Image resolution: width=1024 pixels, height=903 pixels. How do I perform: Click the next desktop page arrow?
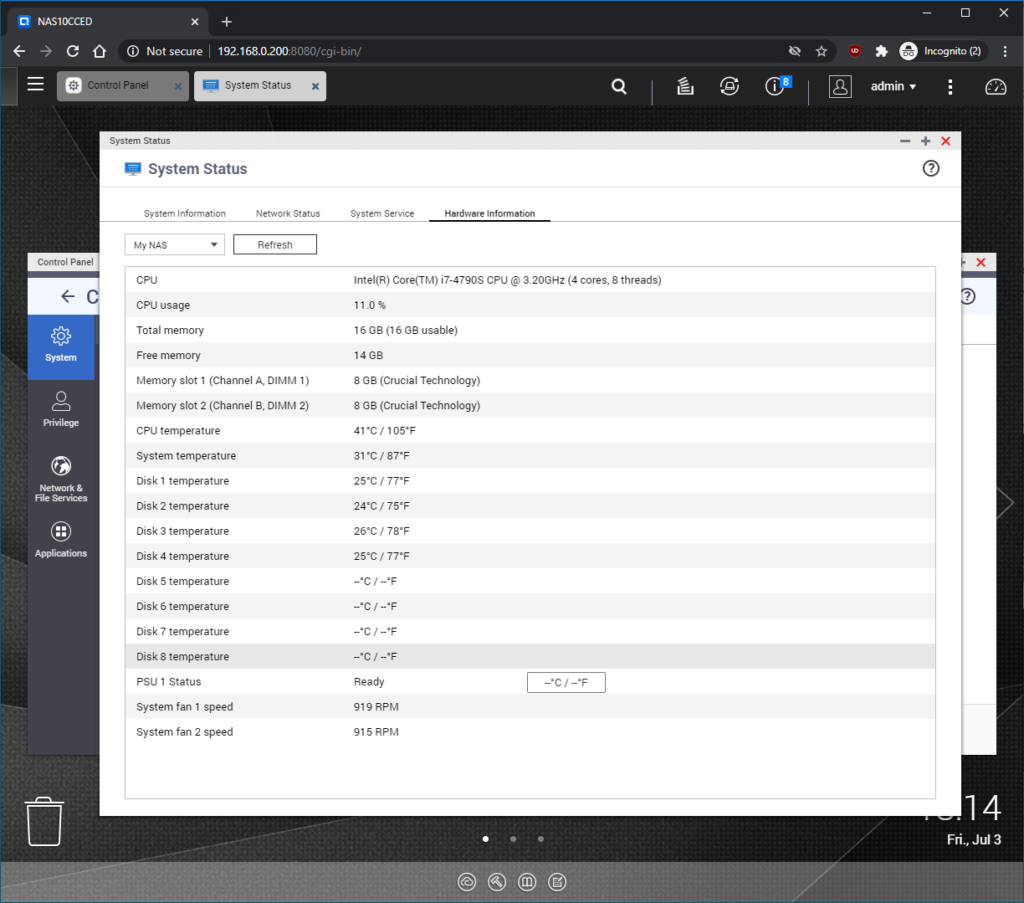pyautogui.click(x=1004, y=502)
